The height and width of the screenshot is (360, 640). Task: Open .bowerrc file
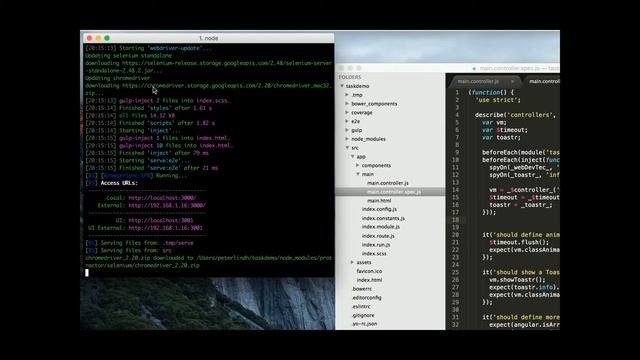click(362, 289)
